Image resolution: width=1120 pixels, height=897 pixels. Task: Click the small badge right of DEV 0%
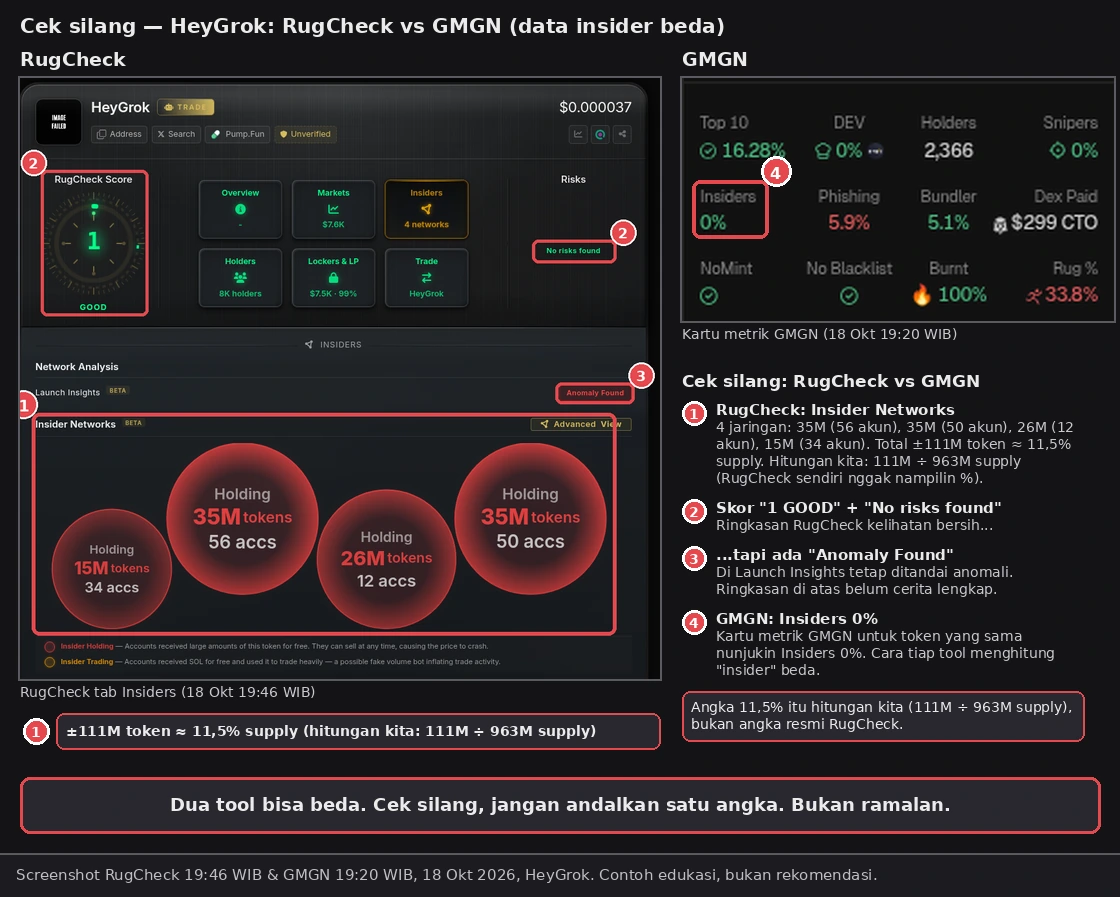click(x=876, y=151)
